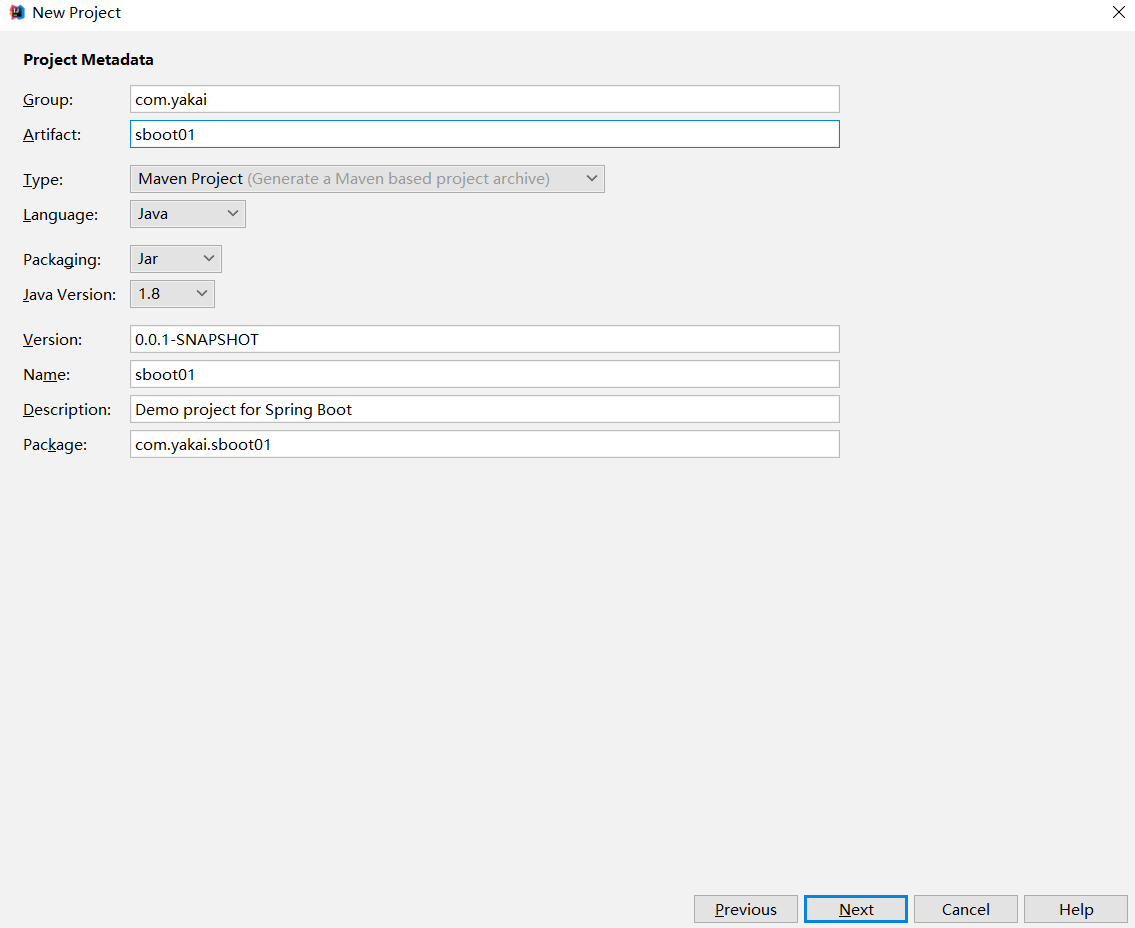Select the Name input field
Viewport: 1135px width, 928px height.
(x=484, y=374)
